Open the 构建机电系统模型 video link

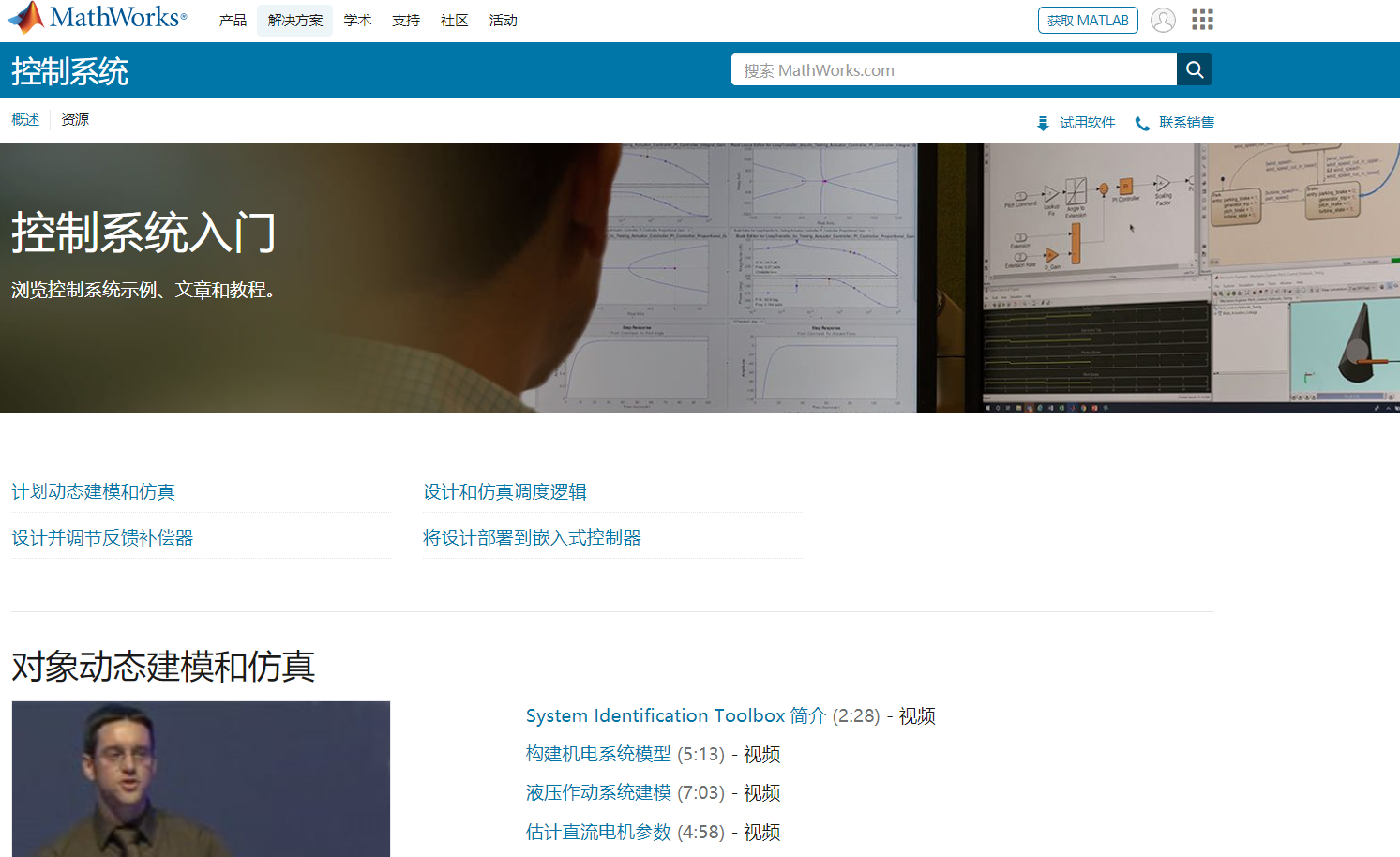[x=598, y=755]
